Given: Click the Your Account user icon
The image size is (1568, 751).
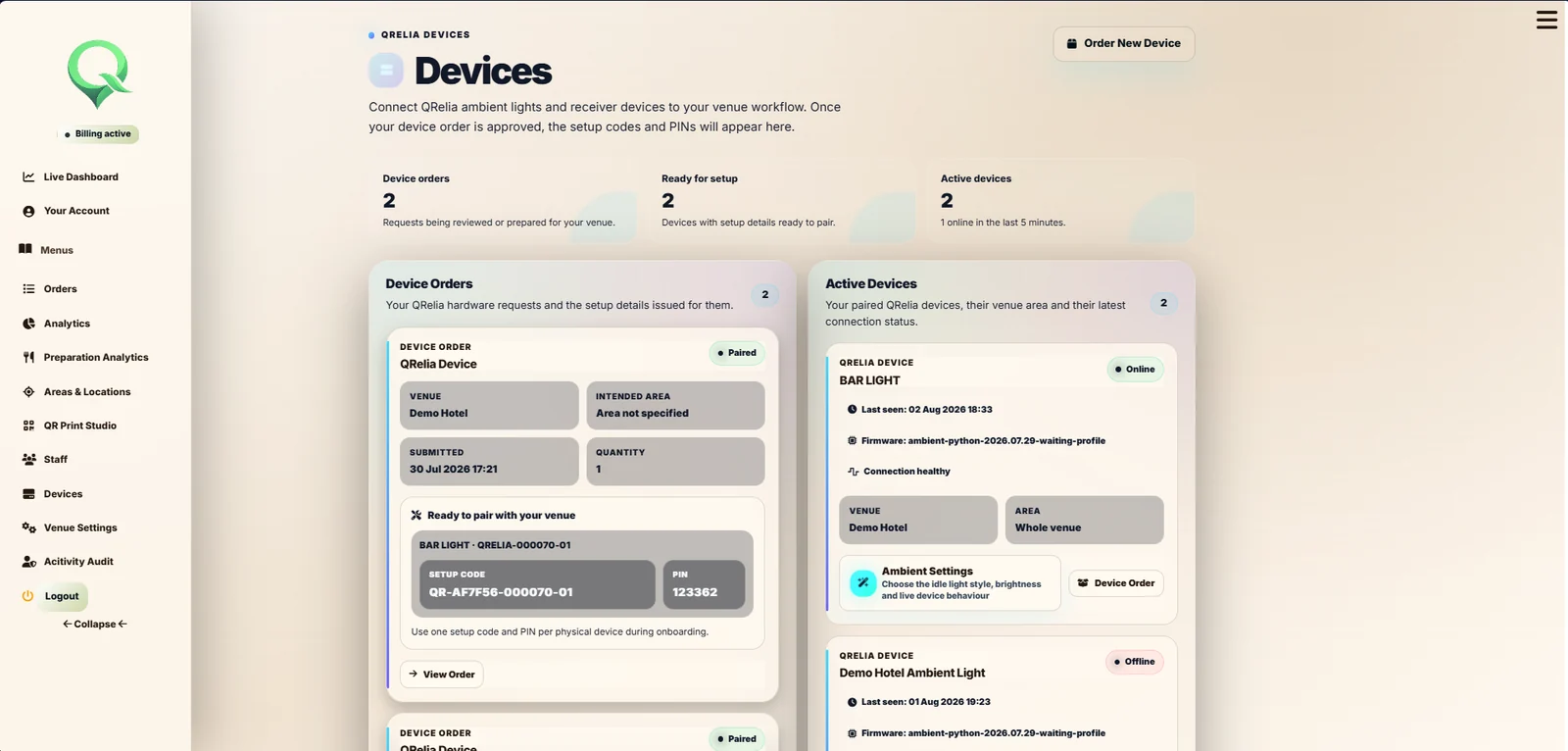Looking at the screenshot, I should click(28, 211).
